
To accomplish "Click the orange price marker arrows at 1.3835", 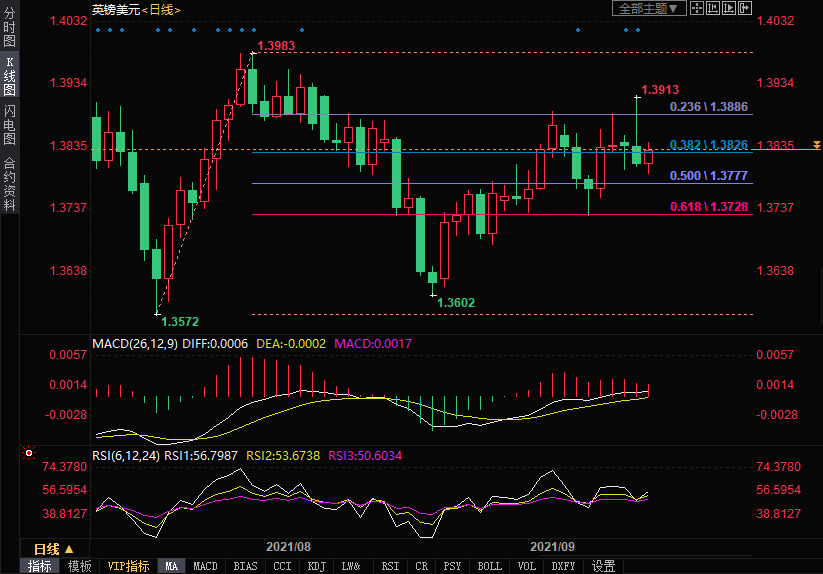I will 816,146.
